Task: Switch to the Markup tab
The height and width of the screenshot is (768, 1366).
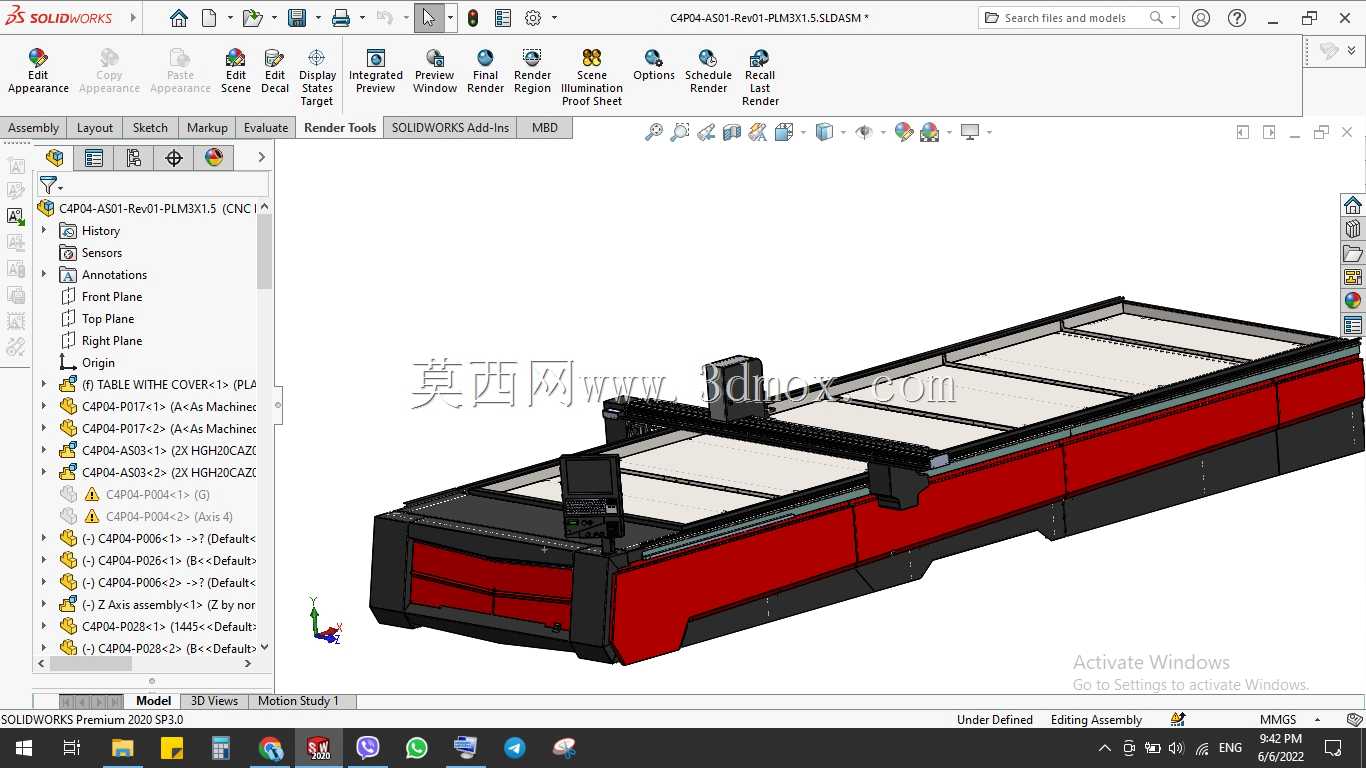Action: coord(207,128)
